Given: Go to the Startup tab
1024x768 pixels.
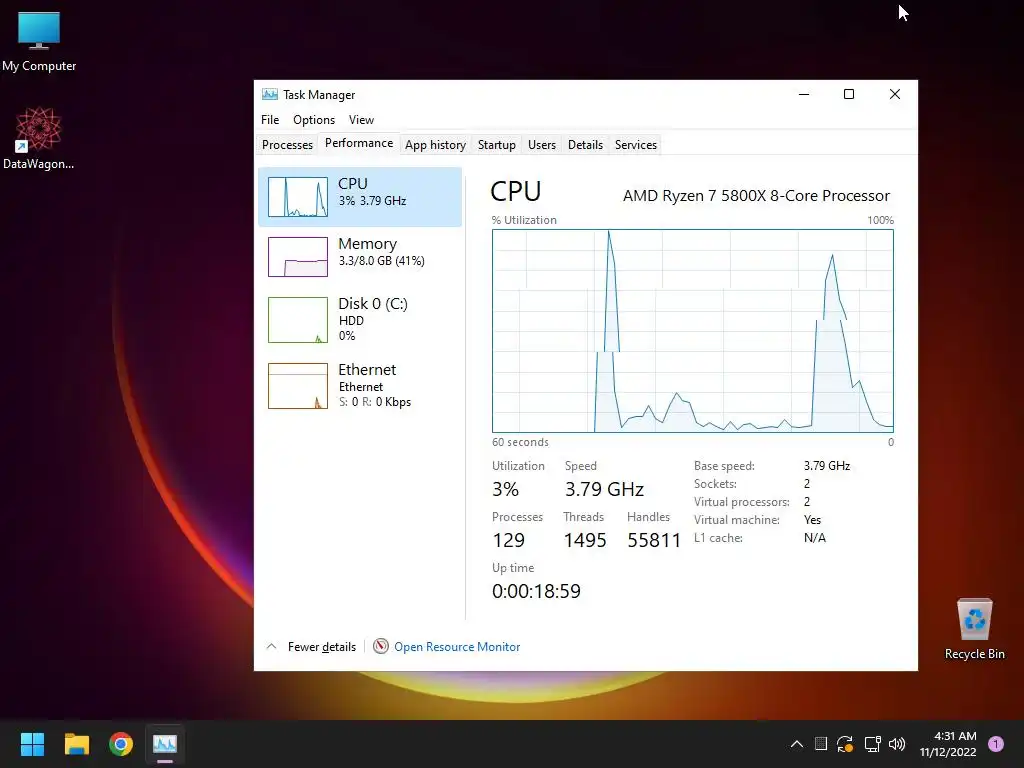Looking at the screenshot, I should (496, 144).
